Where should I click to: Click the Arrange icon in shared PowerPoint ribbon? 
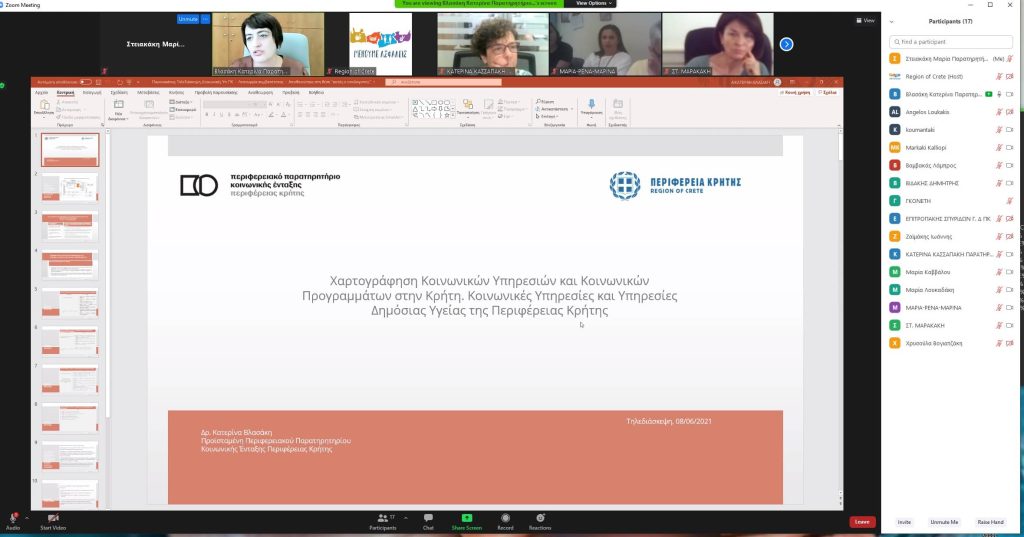coord(468,105)
